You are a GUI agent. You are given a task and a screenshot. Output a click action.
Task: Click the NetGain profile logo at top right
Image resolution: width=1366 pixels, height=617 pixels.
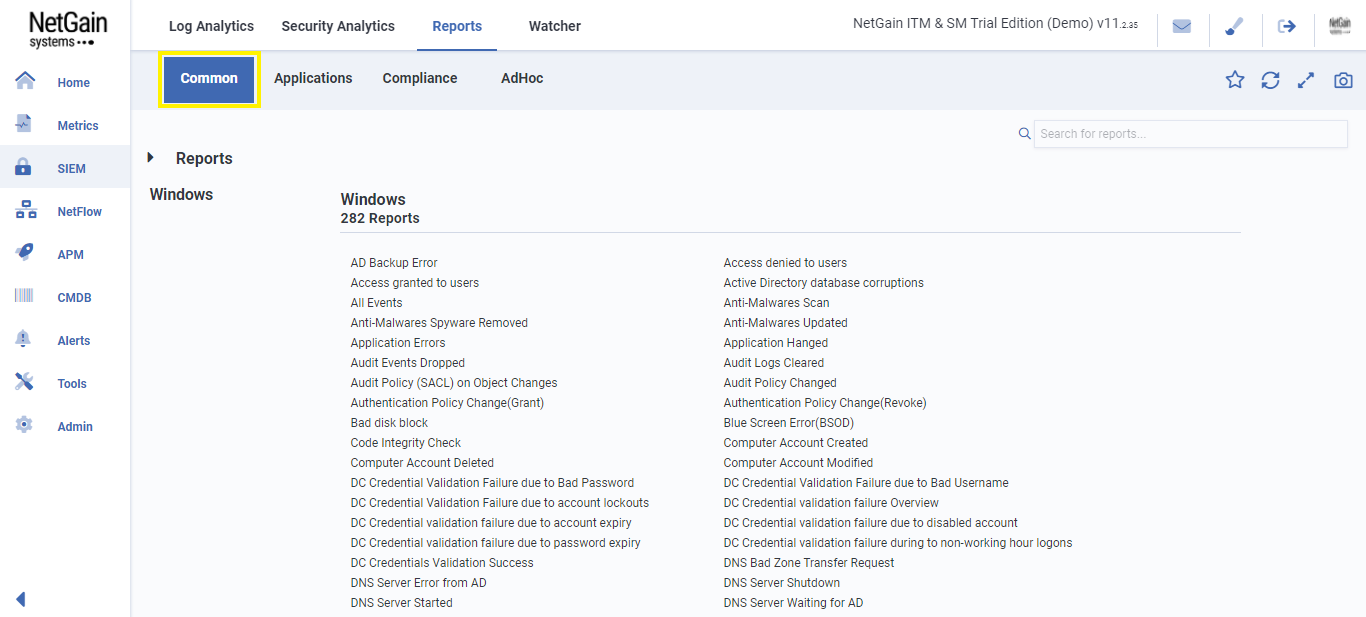pyautogui.click(x=1340, y=27)
